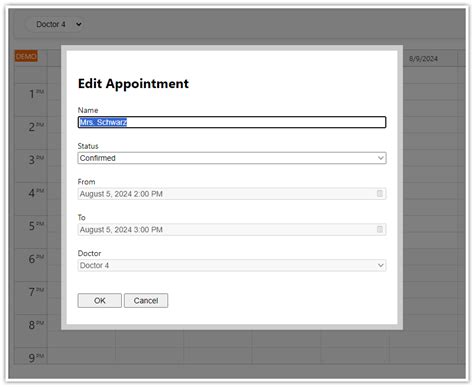Click the DEMO badge in the calendar corner
The image size is (474, 387).
coord(26,56)
